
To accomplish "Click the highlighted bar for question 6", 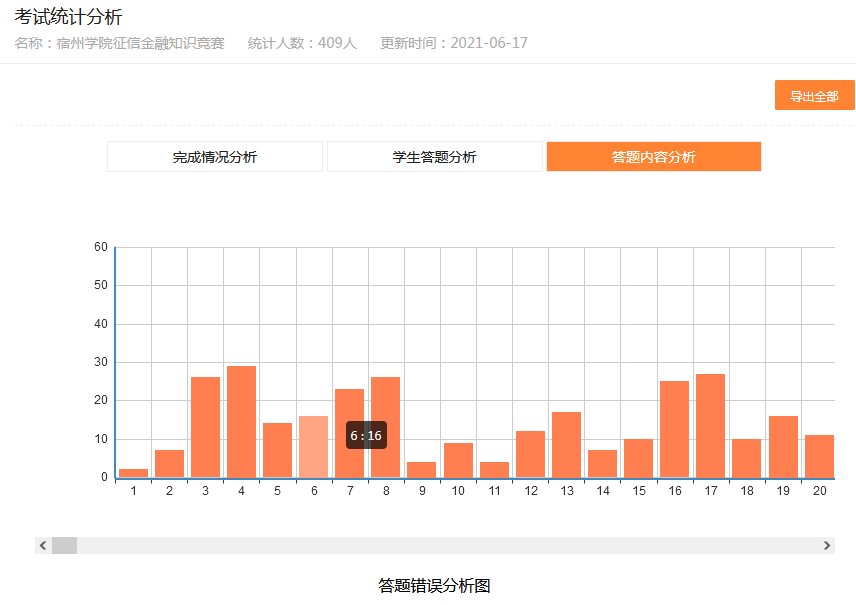I will (x=313, y=447).
